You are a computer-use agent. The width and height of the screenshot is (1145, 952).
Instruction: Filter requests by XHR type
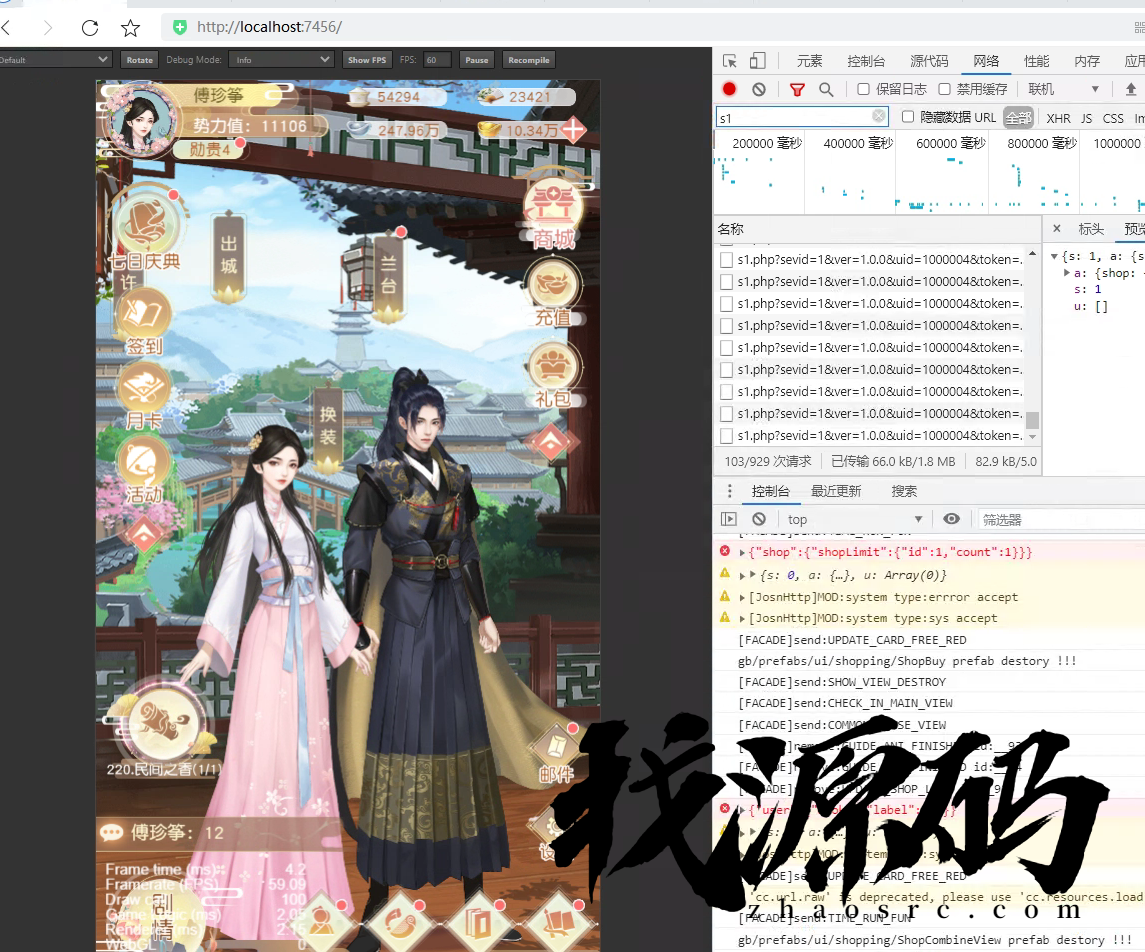pos(1058,118)
